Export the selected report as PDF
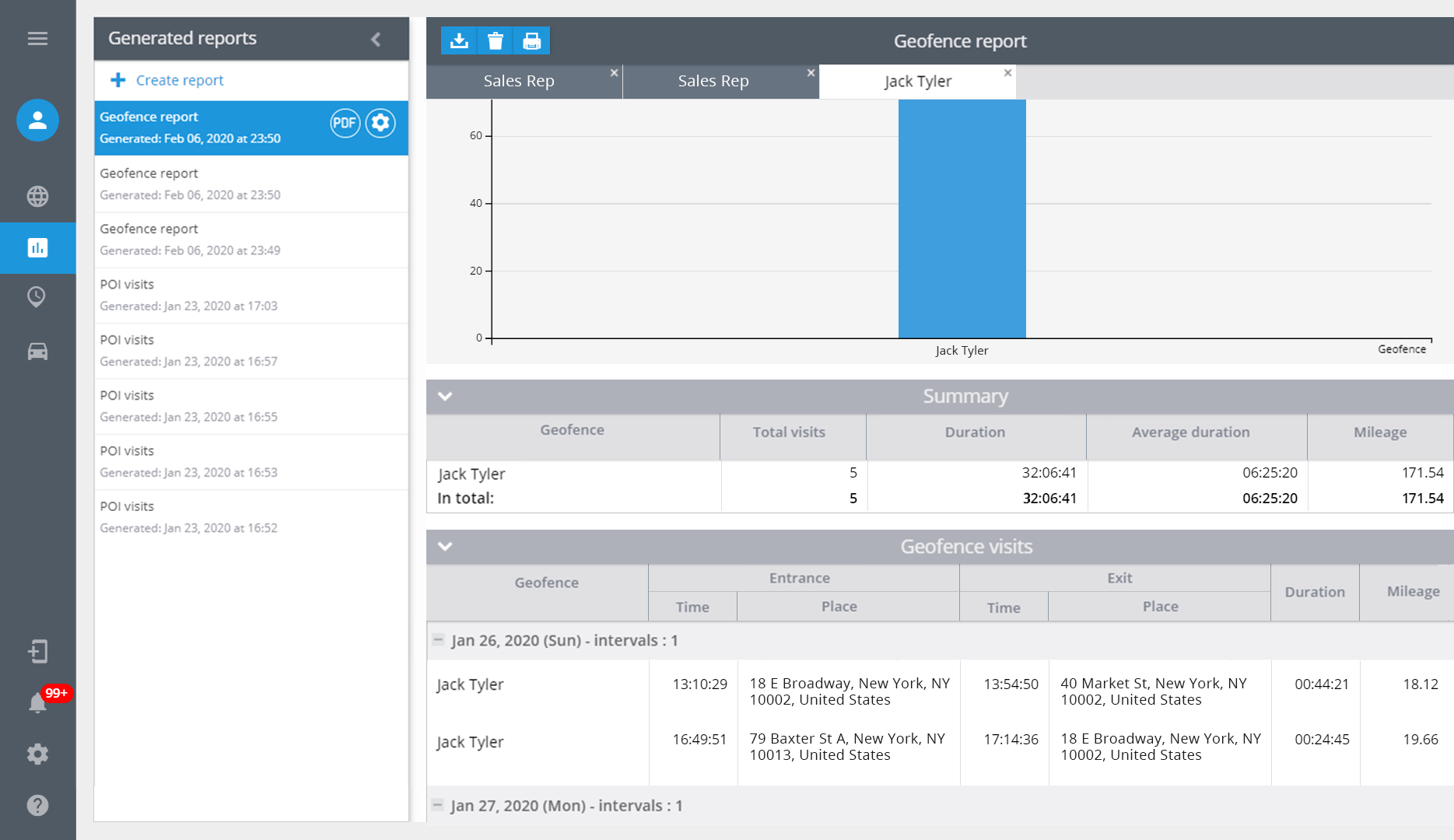The image size is (1454, 840). pyautogui.click(x=345, y=123)
